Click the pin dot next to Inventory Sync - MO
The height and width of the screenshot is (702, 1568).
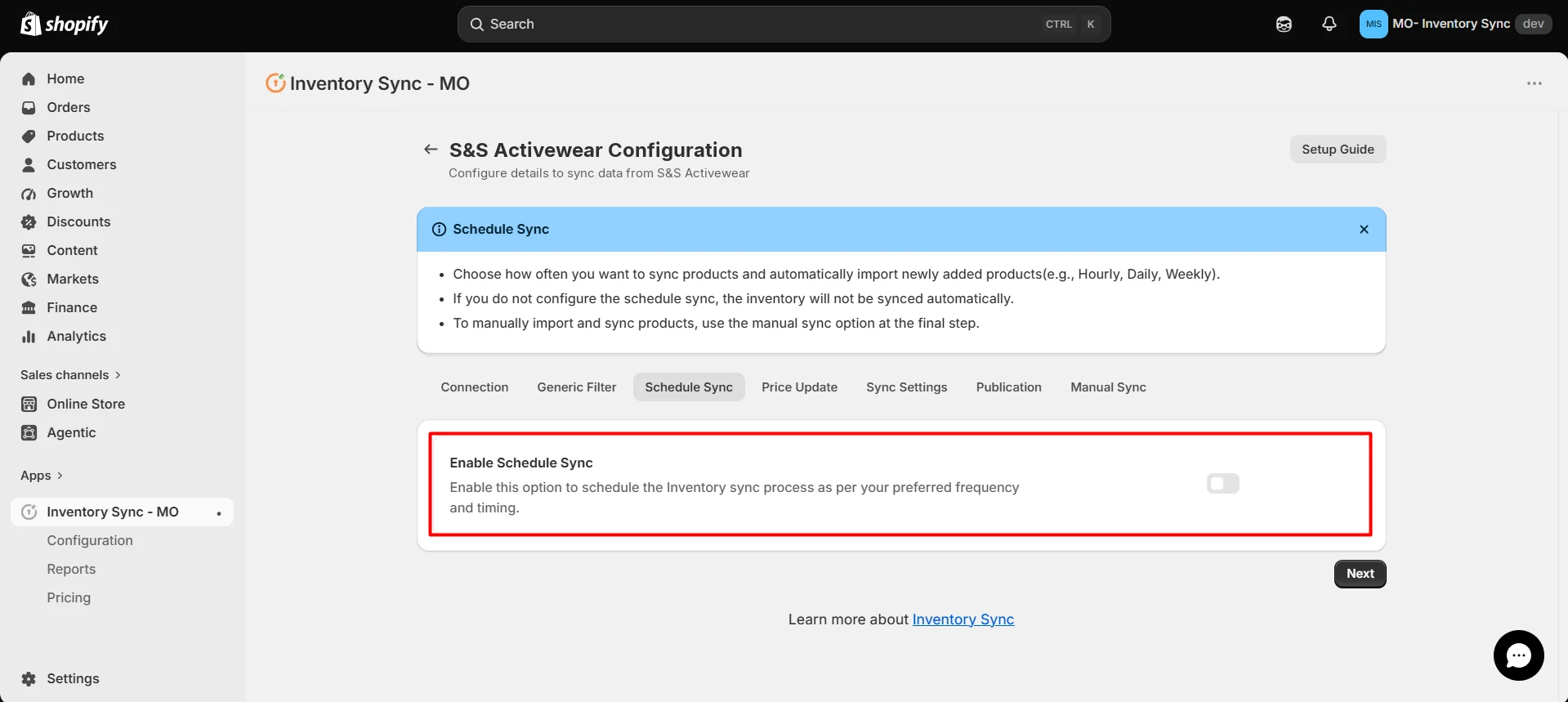click(x=218, y=513)
